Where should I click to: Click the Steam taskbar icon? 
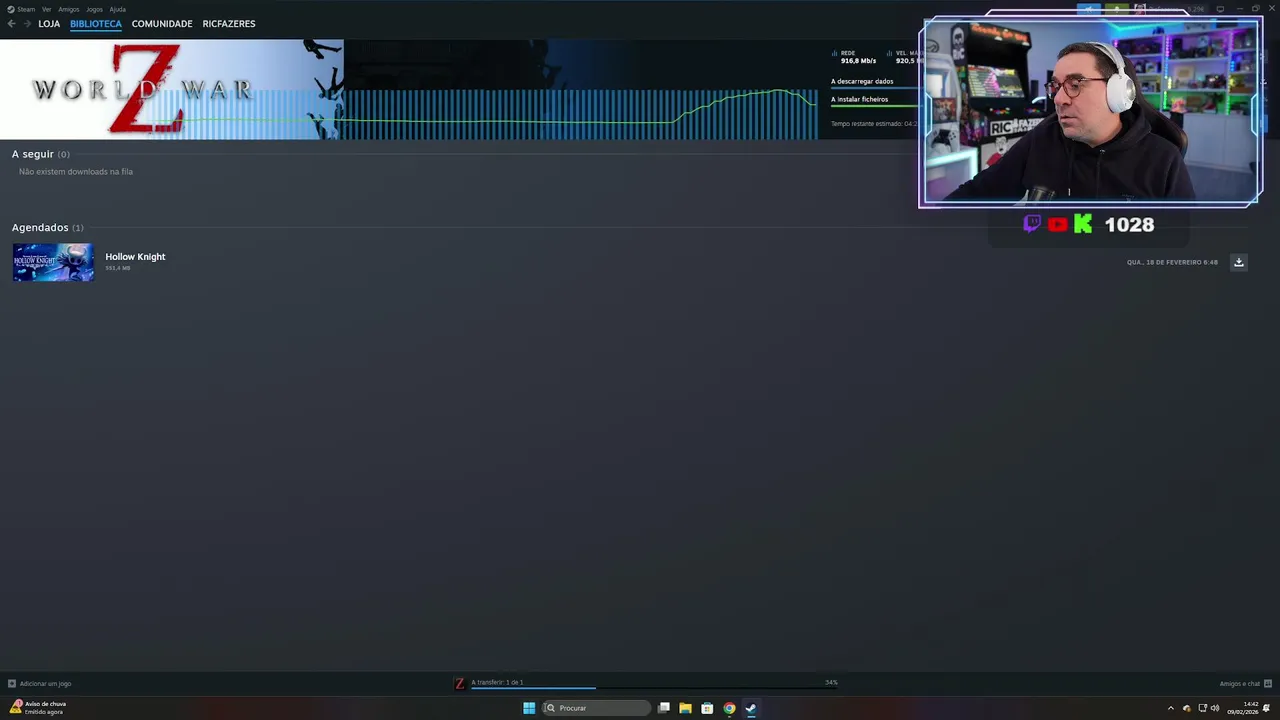pyautogui.click(x=751, y=708)
